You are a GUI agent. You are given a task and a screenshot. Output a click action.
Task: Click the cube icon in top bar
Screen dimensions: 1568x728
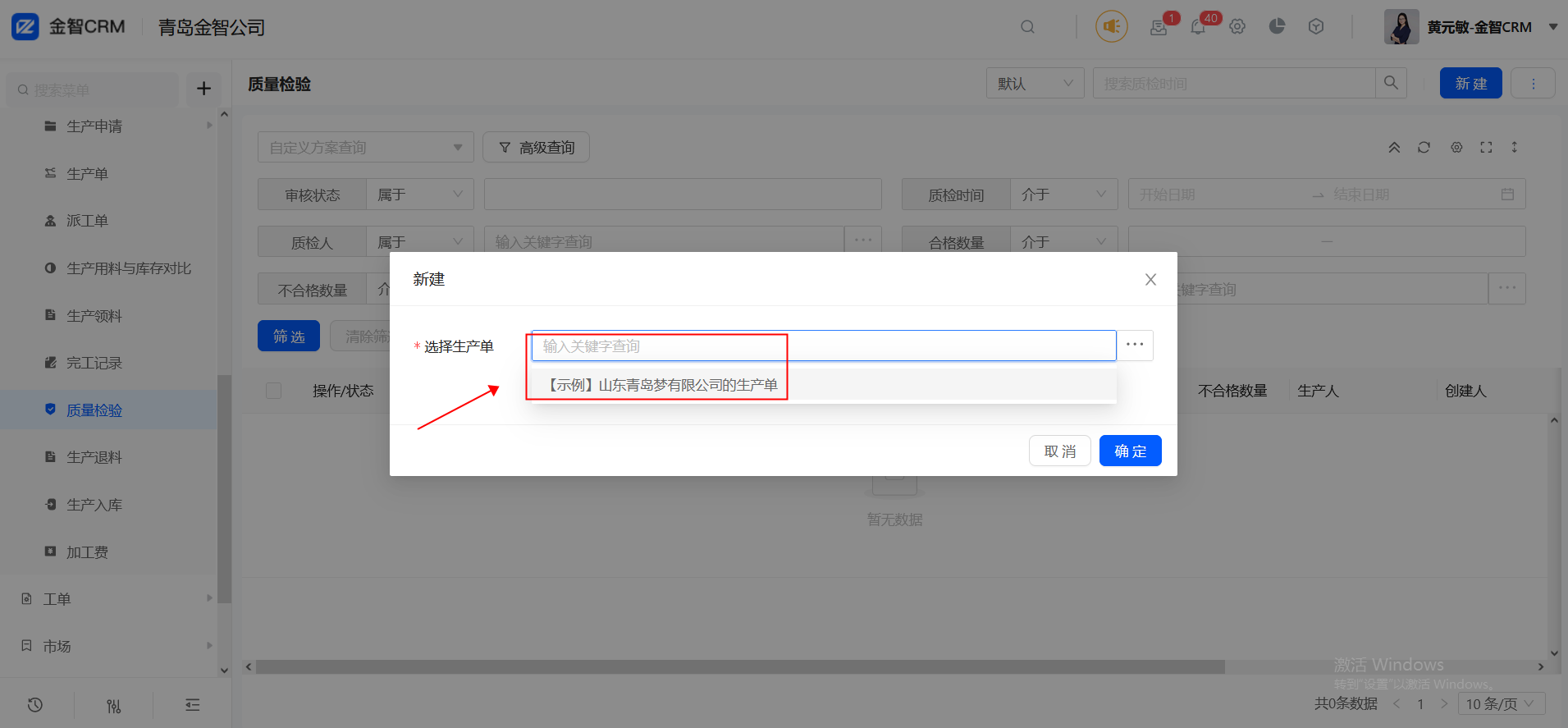click(1316, 26)
